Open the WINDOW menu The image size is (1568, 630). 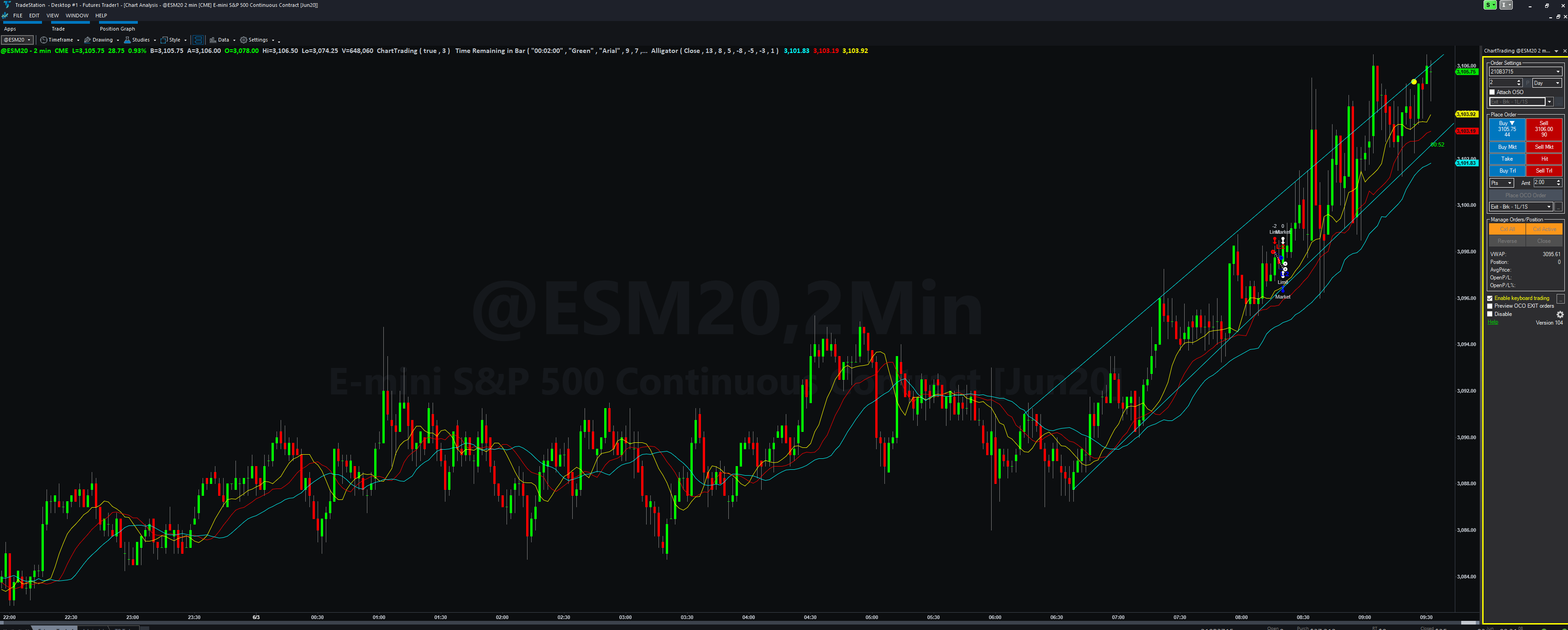coord(77,16)
